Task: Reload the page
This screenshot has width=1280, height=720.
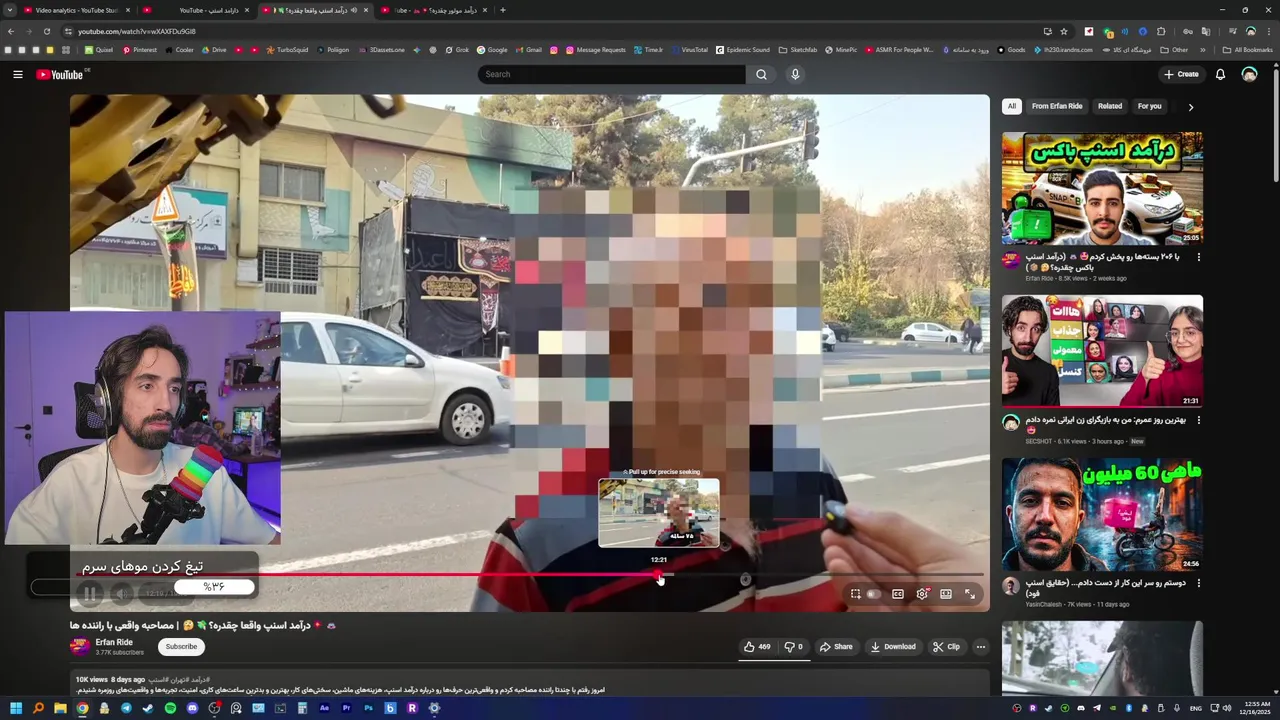Action: pos(46,31)
